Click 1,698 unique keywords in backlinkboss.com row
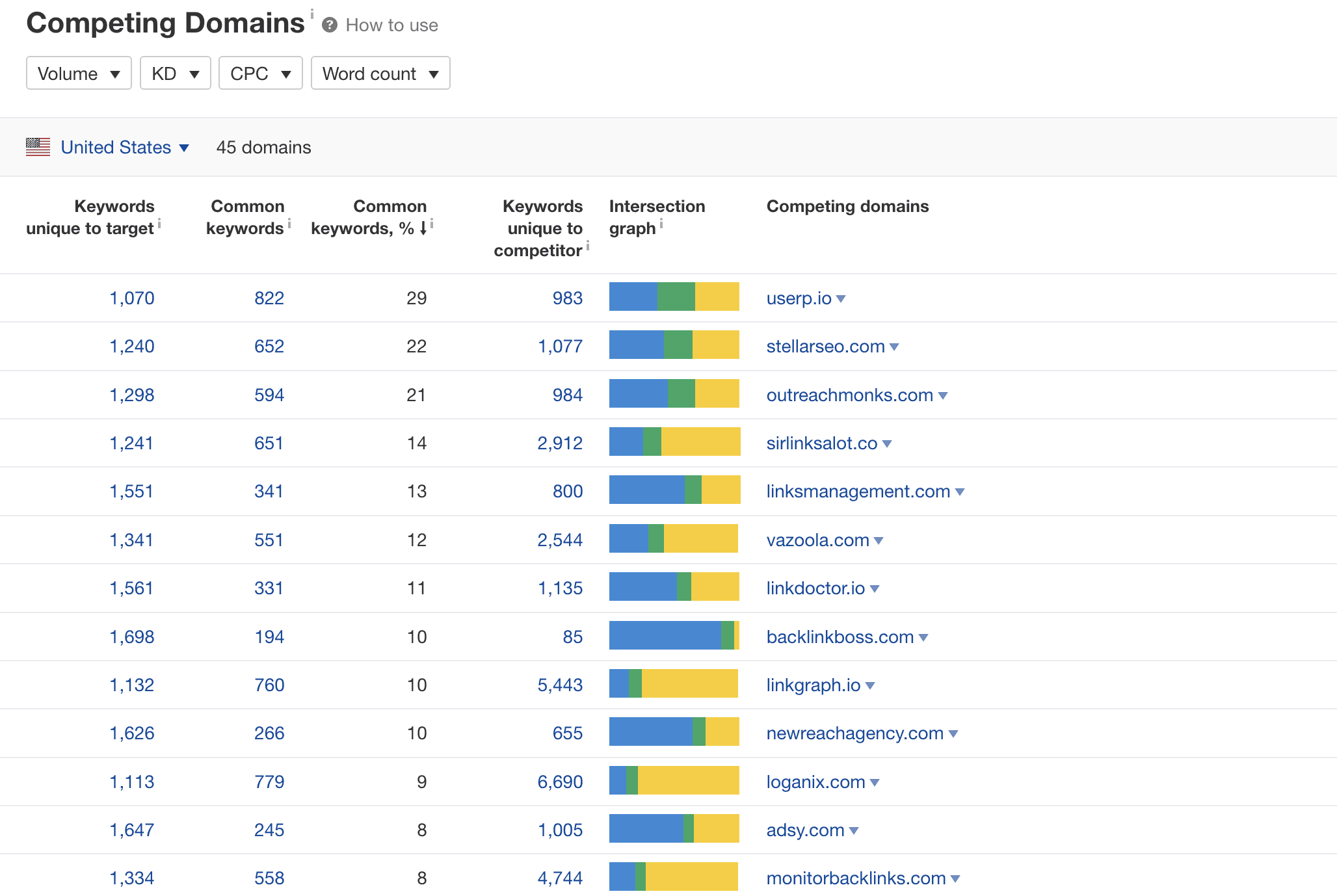Image resolution: width=1337 pixels, height=896 pixels. [132, 637]
